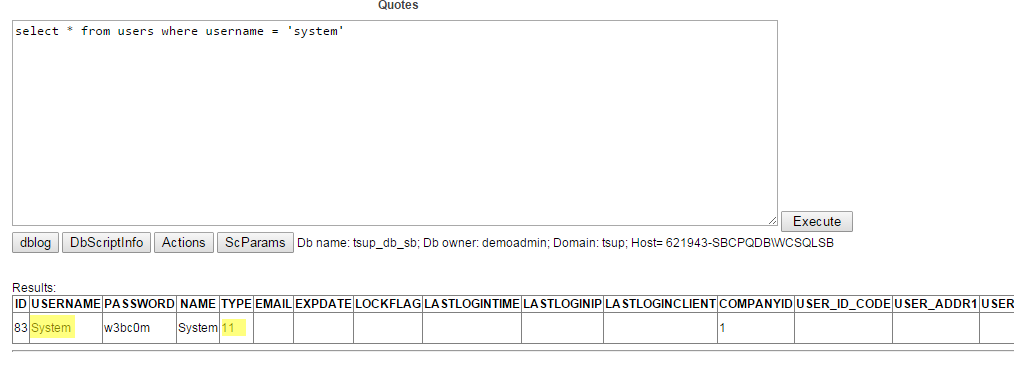Click the Results: label
The image size is (1014, 391).
point(34,288)
